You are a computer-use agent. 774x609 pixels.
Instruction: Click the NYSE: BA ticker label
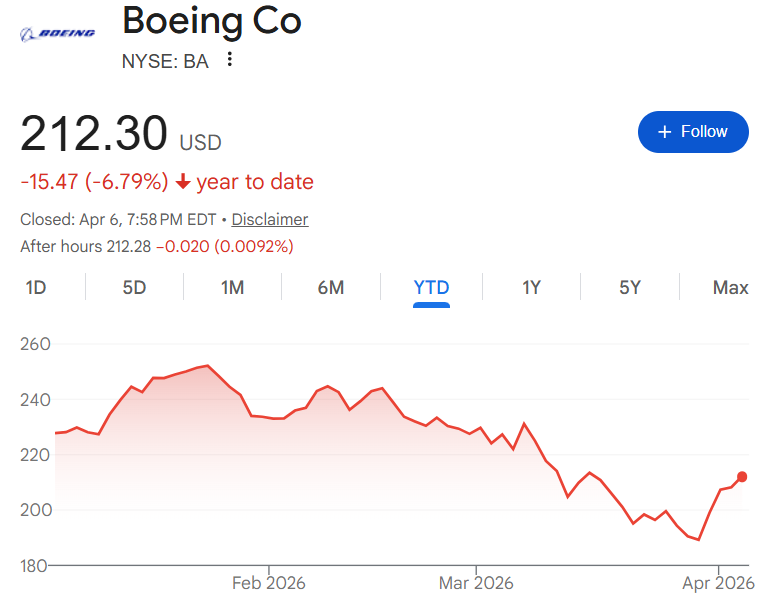coord(165,61)
